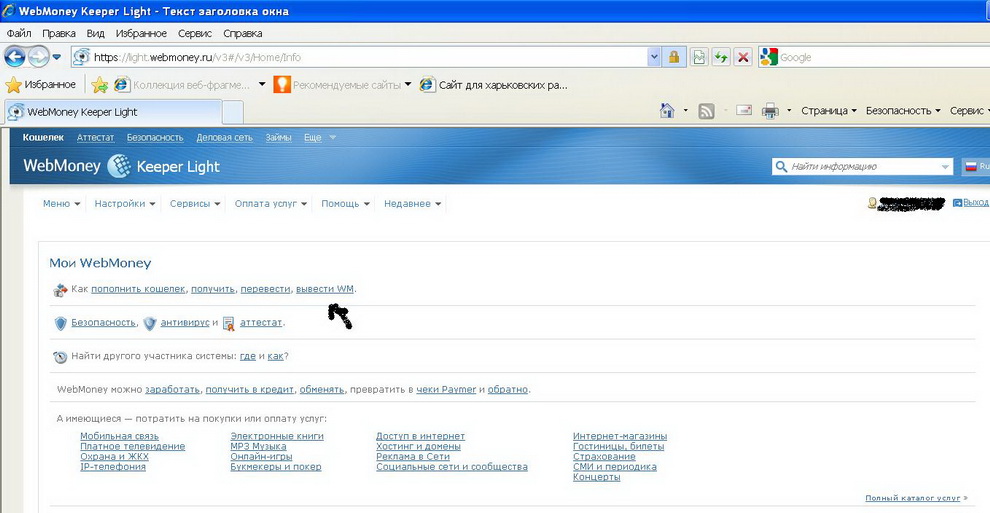Click the WebMoney globe logo
The image size is (990, 513).
[x=119, y=166]
